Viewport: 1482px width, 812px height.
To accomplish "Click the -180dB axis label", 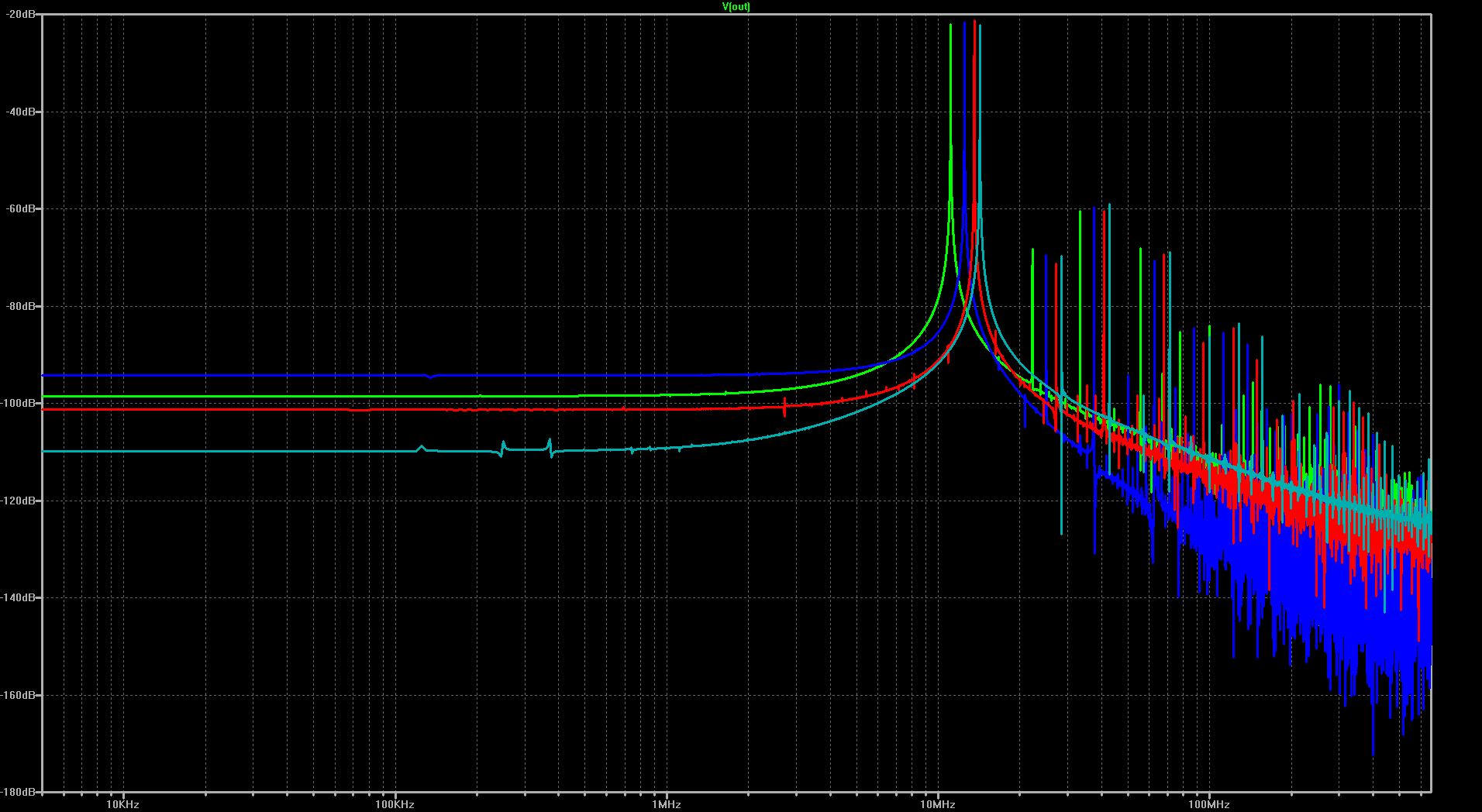I will [x=19, y=792].
